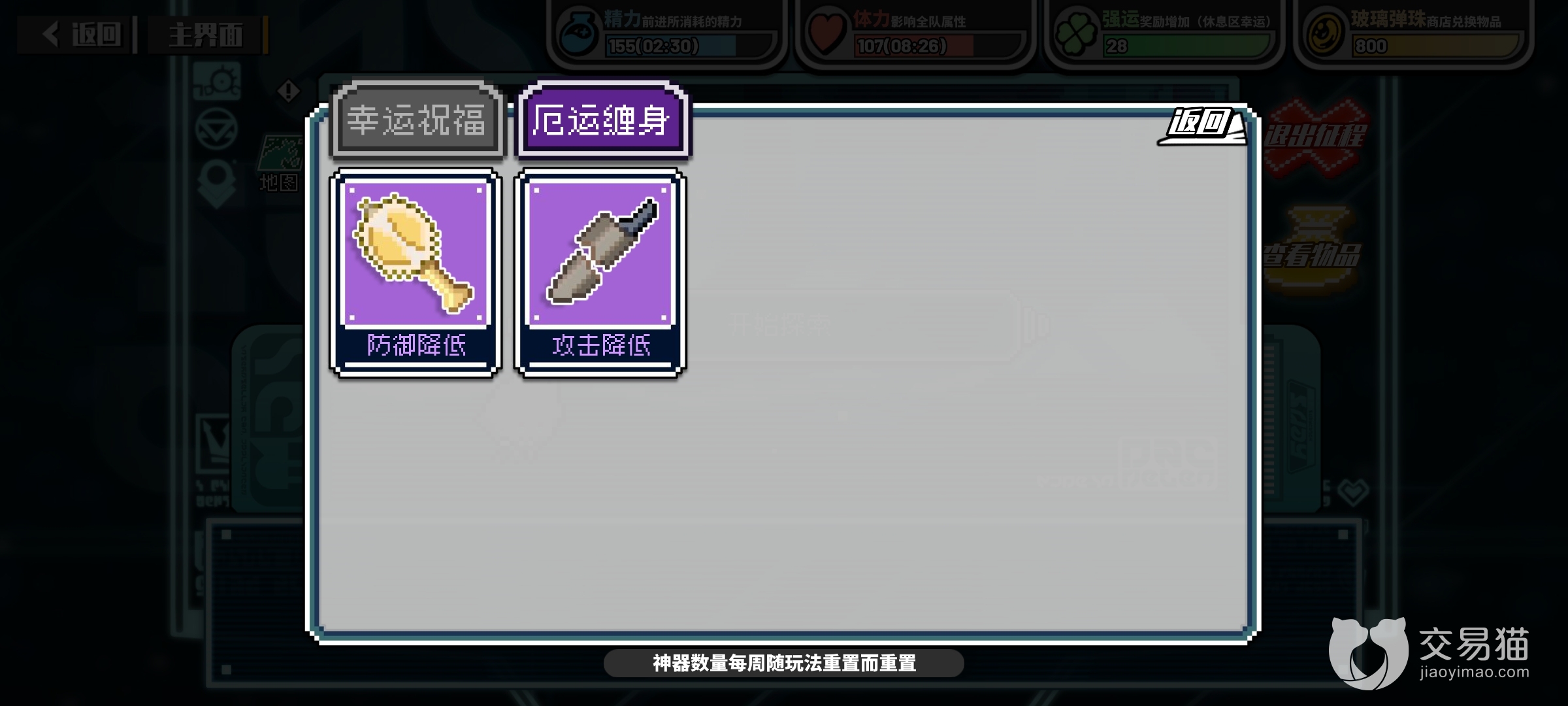Click the 精力 potion icon
The height and width of the screenshot is (706, 1568).
[578, 33]
